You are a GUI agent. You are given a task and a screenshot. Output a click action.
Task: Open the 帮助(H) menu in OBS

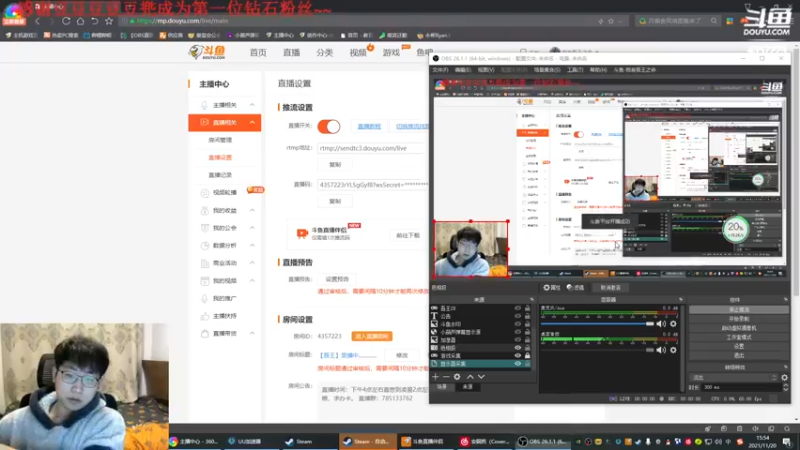pos(598,70)
